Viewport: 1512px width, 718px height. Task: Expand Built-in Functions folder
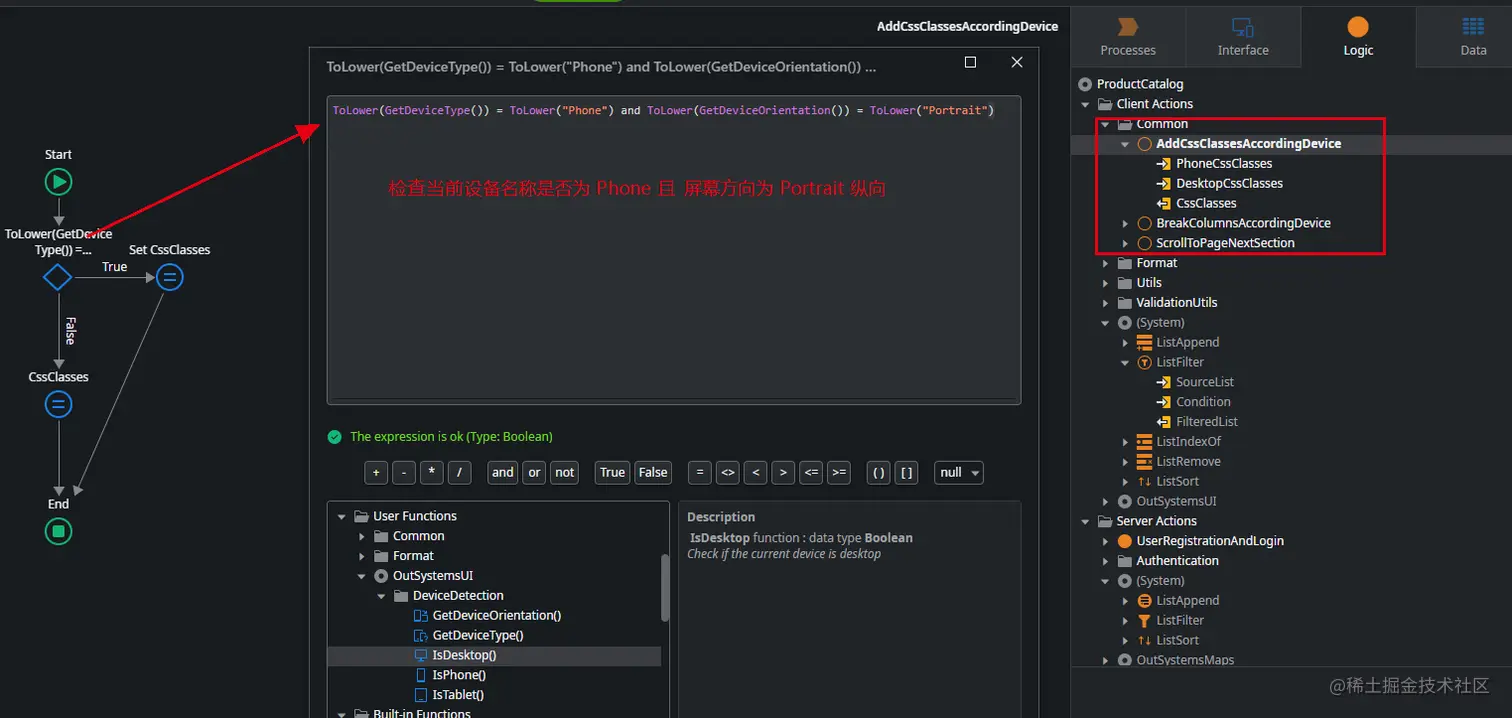tap(342, 714)
